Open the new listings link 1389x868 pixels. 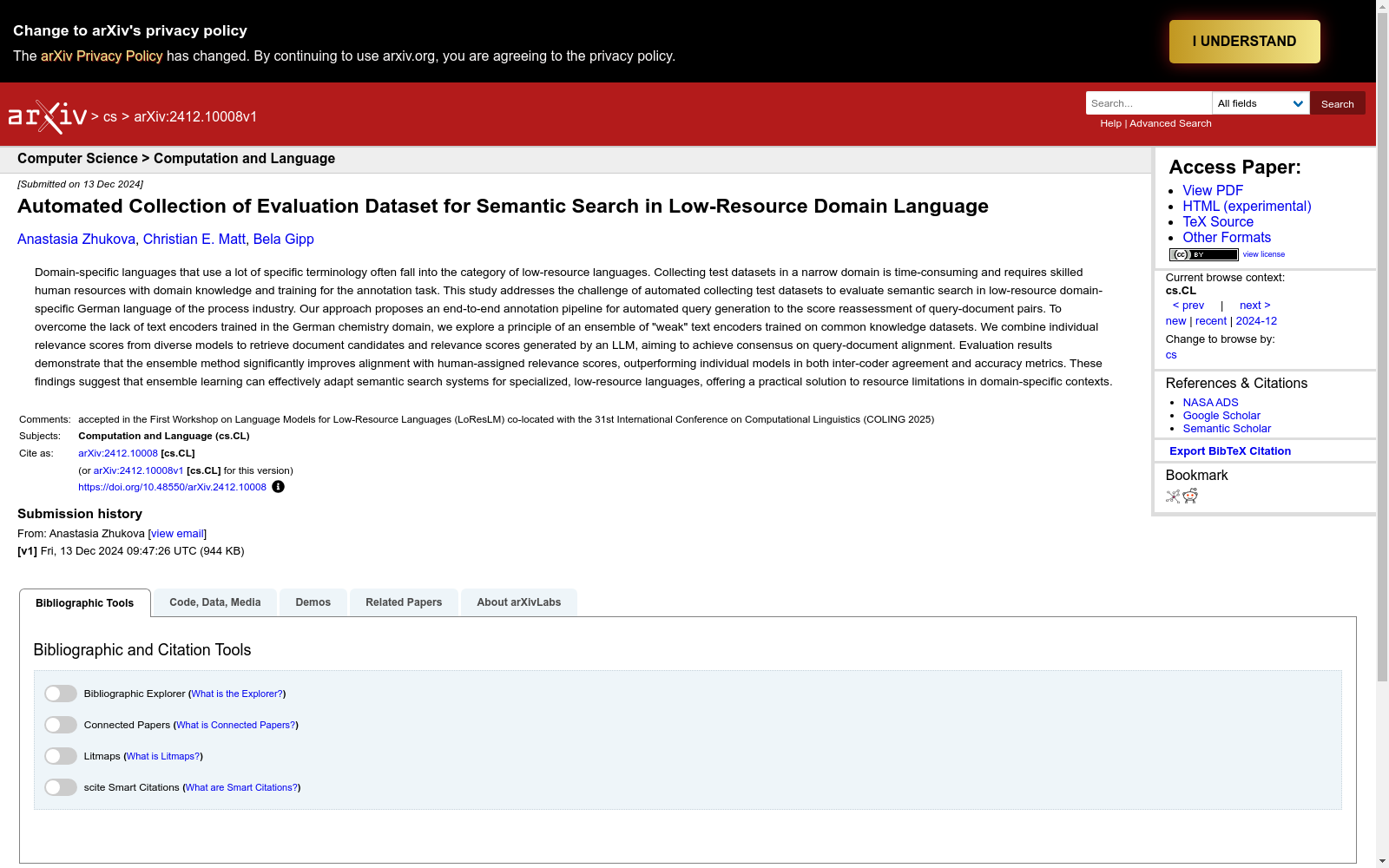click(1175, 321)
